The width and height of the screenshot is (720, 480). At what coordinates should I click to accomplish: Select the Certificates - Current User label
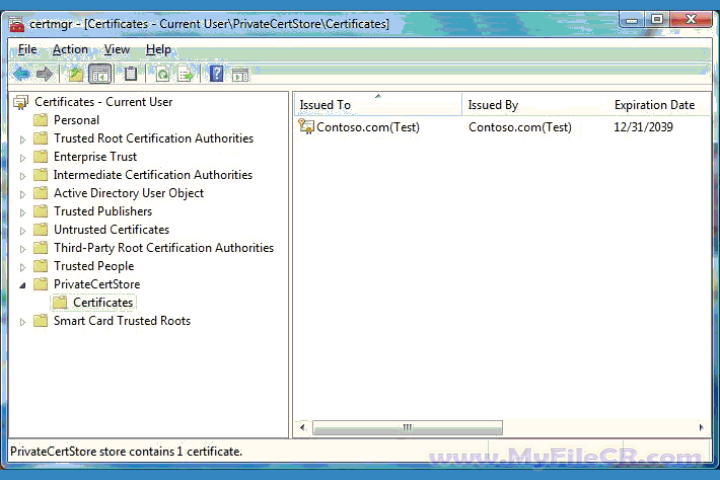[103, 102]
